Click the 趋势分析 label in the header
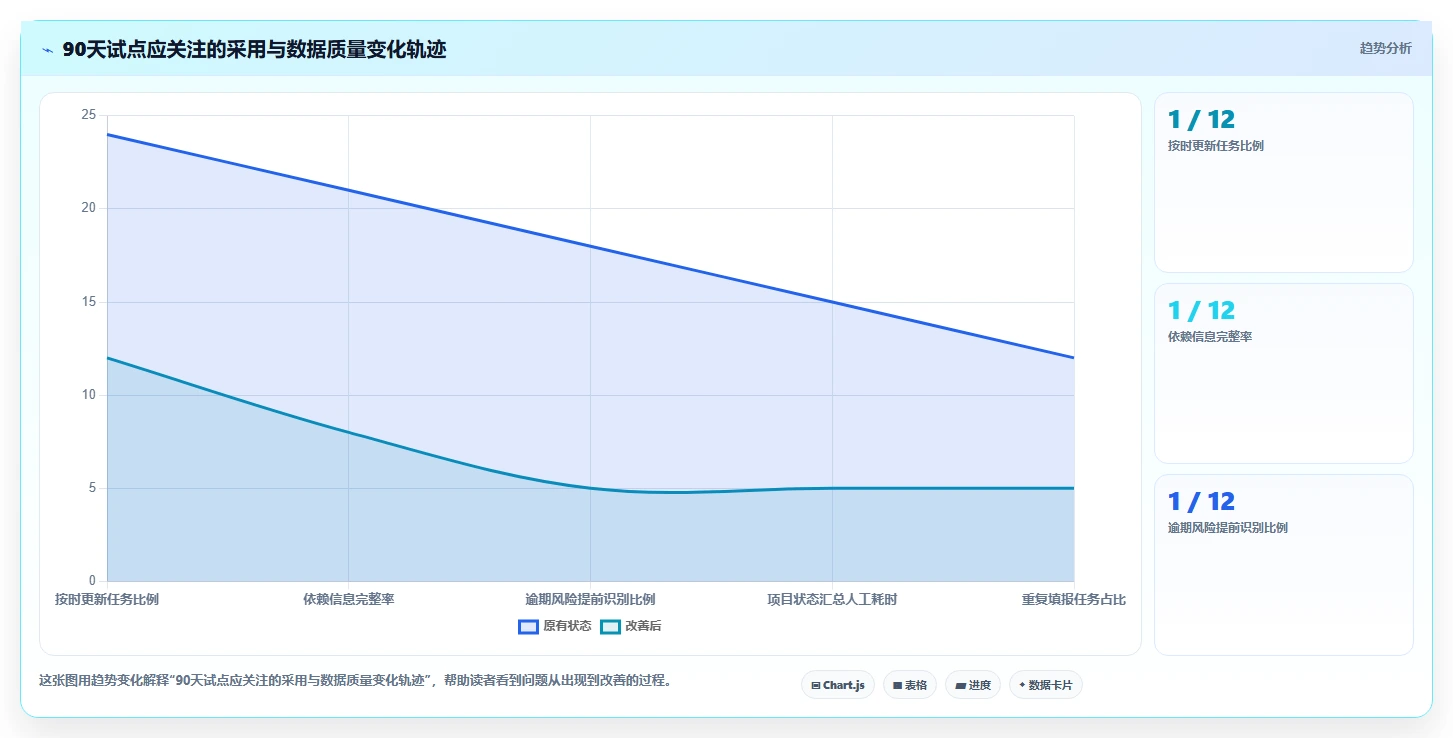Screen dimensions: 1453x738 tap(1385, 48)
